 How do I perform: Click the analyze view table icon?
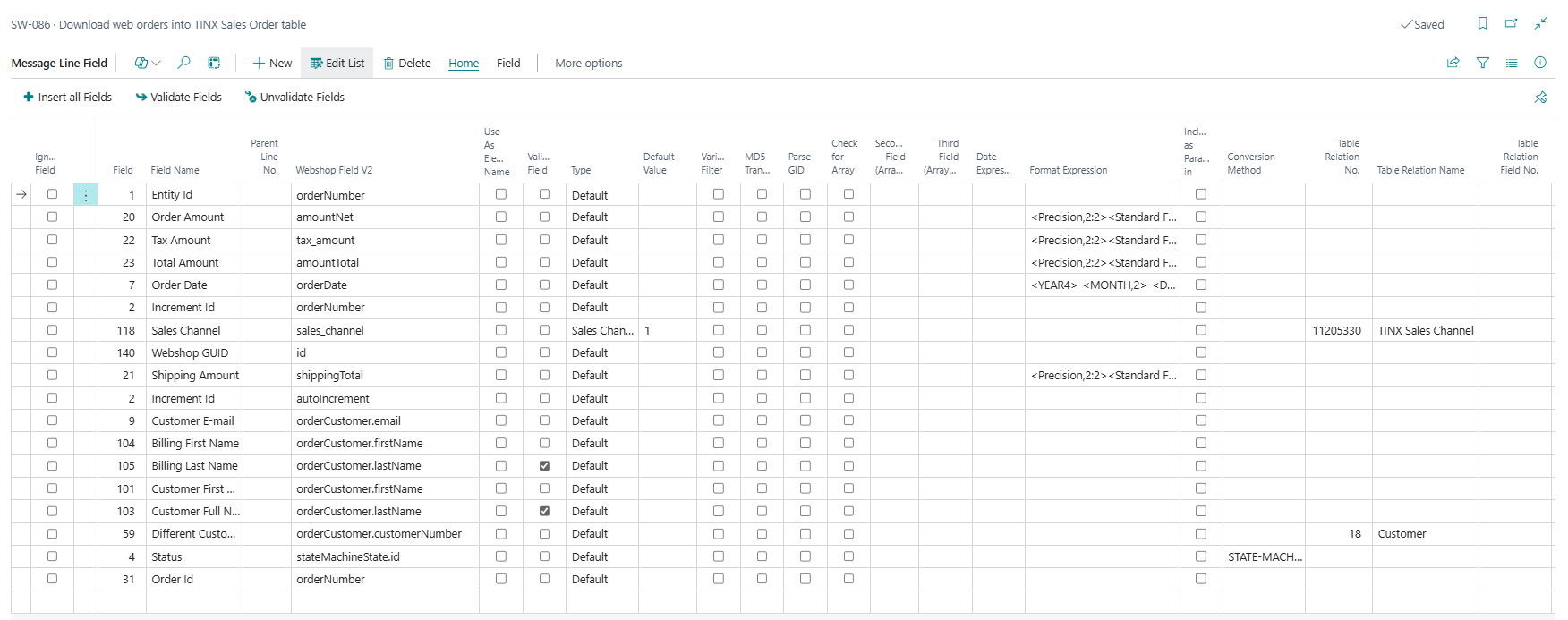(214, 63)
